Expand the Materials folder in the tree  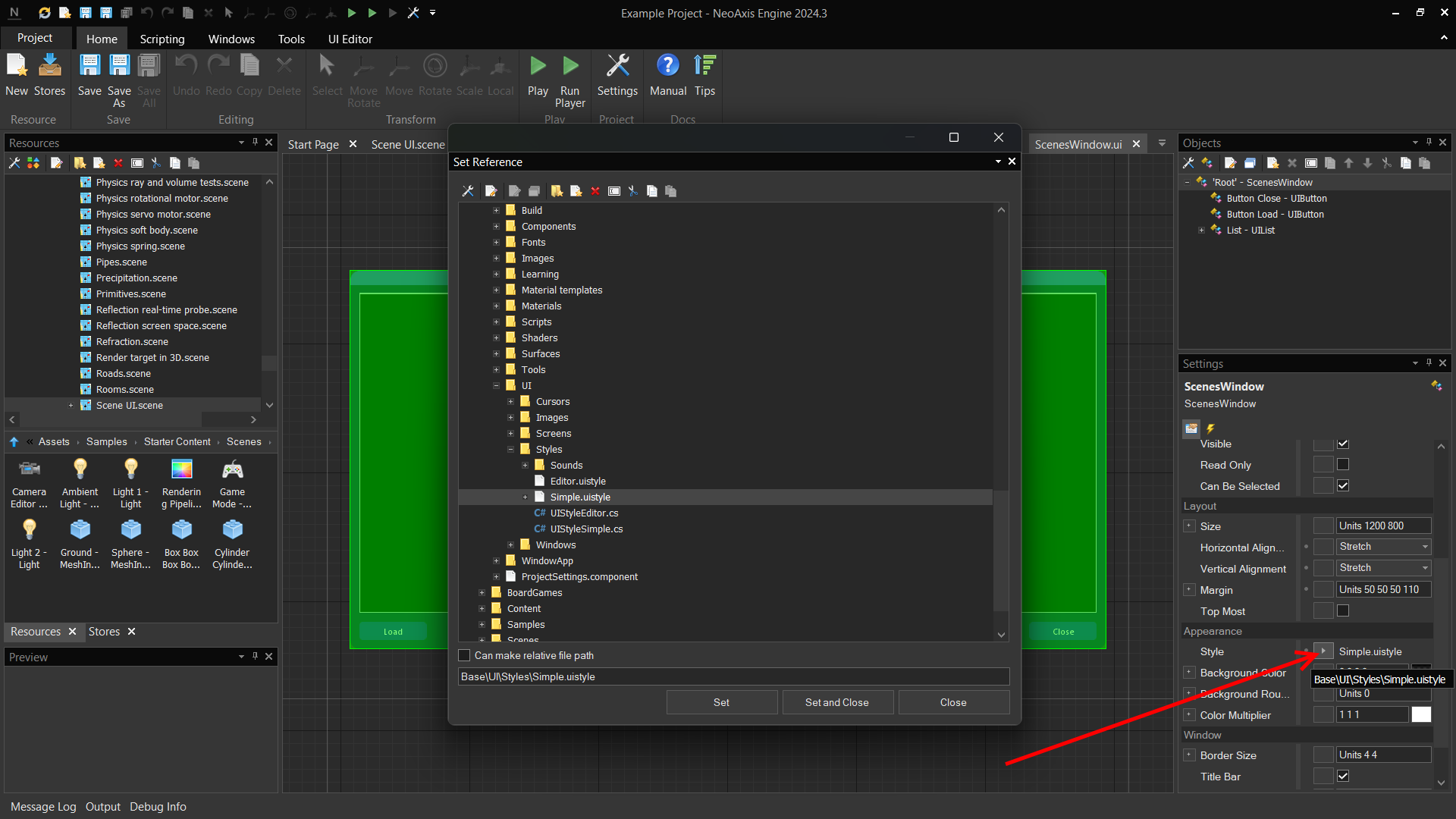[496, 306]
